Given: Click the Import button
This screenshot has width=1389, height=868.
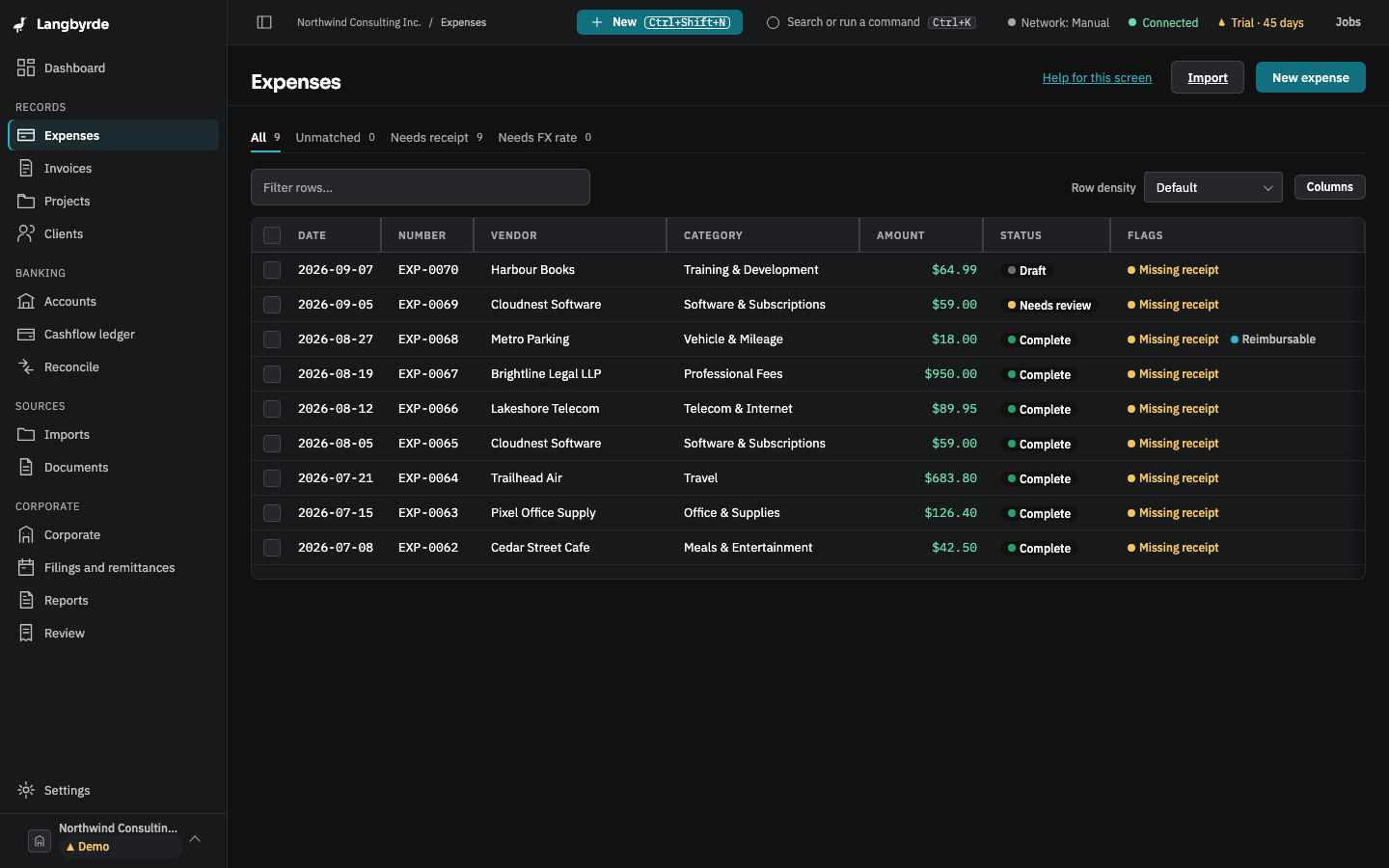Looking at the screenshot, I should [1207, 77].
